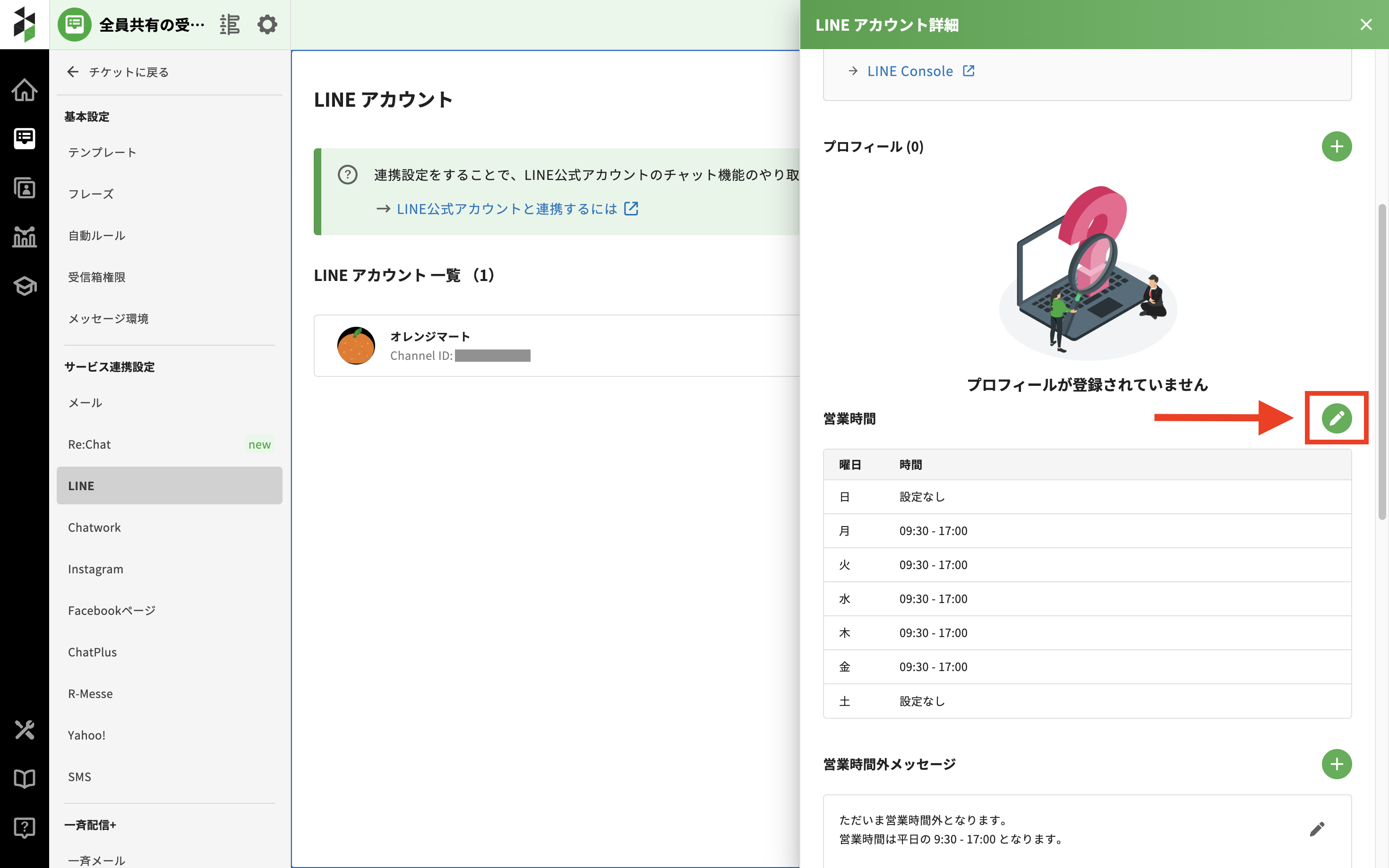This screenshot has width=1389, height=868.
Task: Open 受信箱権限 settings
Action: pyautogui.click(x=170, y=277)
